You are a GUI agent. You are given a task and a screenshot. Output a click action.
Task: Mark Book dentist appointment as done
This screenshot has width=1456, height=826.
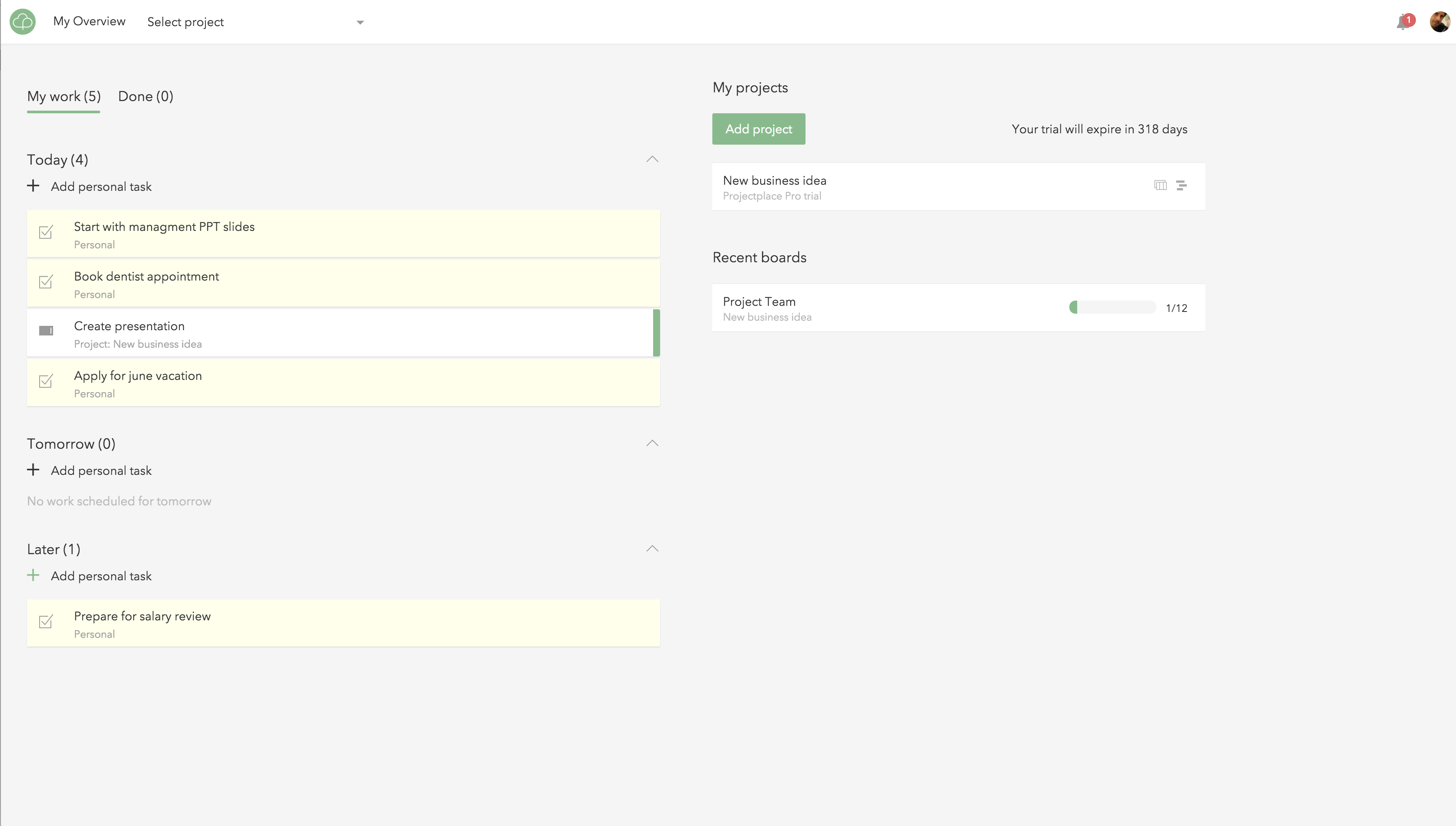(x=46, y=281)
